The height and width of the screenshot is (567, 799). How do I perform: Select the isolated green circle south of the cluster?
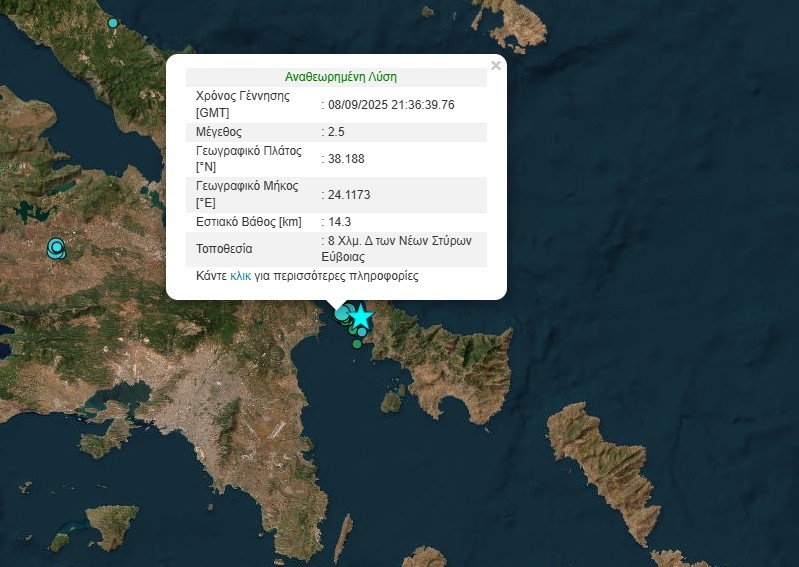(x=357, y=345)
